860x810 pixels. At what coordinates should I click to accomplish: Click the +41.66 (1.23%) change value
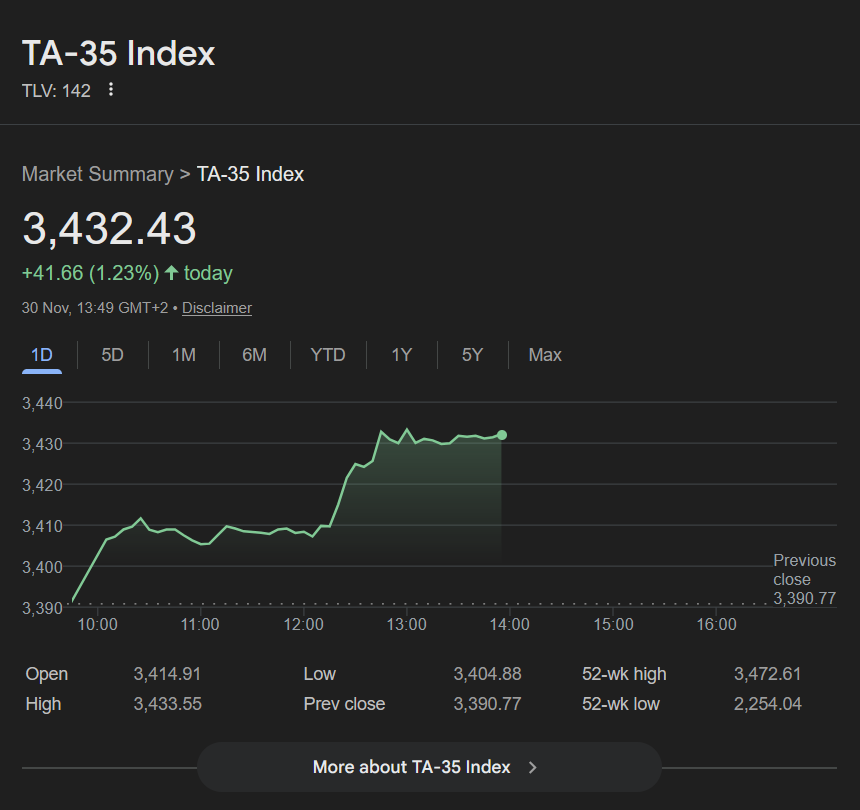tap(90, 273)
